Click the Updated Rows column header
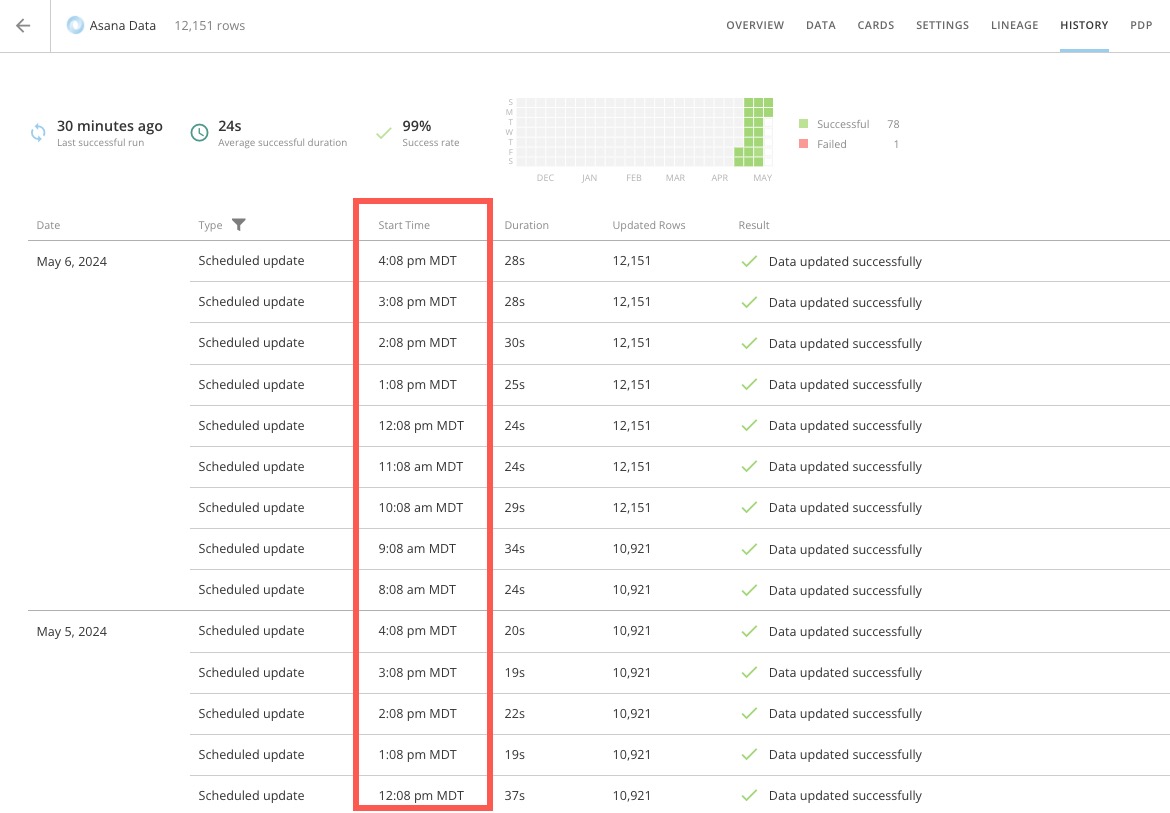This screenshot has height=813, width=1170. tap(648, 225)
